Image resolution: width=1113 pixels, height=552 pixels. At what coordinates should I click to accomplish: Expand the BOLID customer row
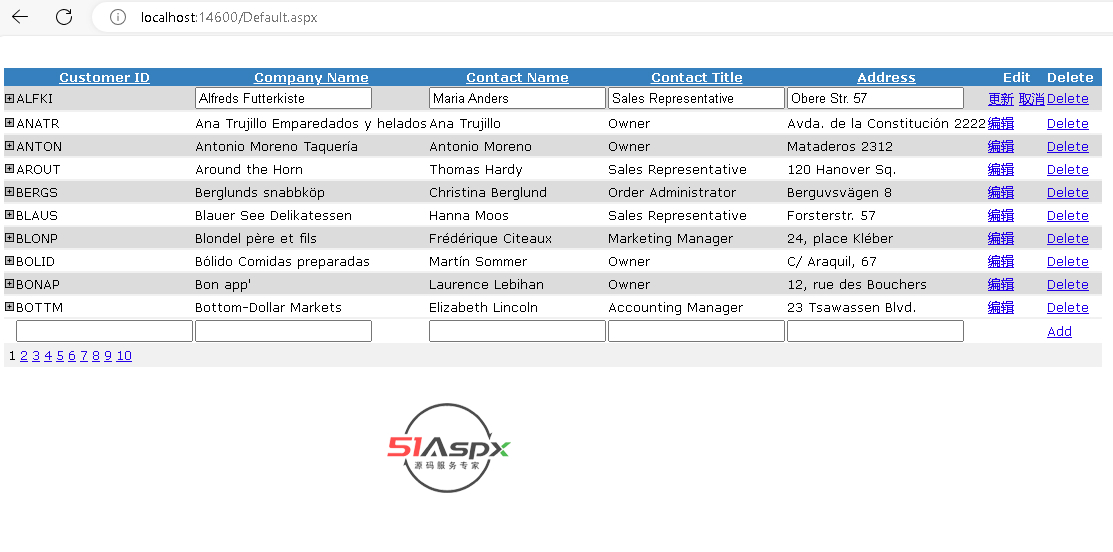(9, 260)
